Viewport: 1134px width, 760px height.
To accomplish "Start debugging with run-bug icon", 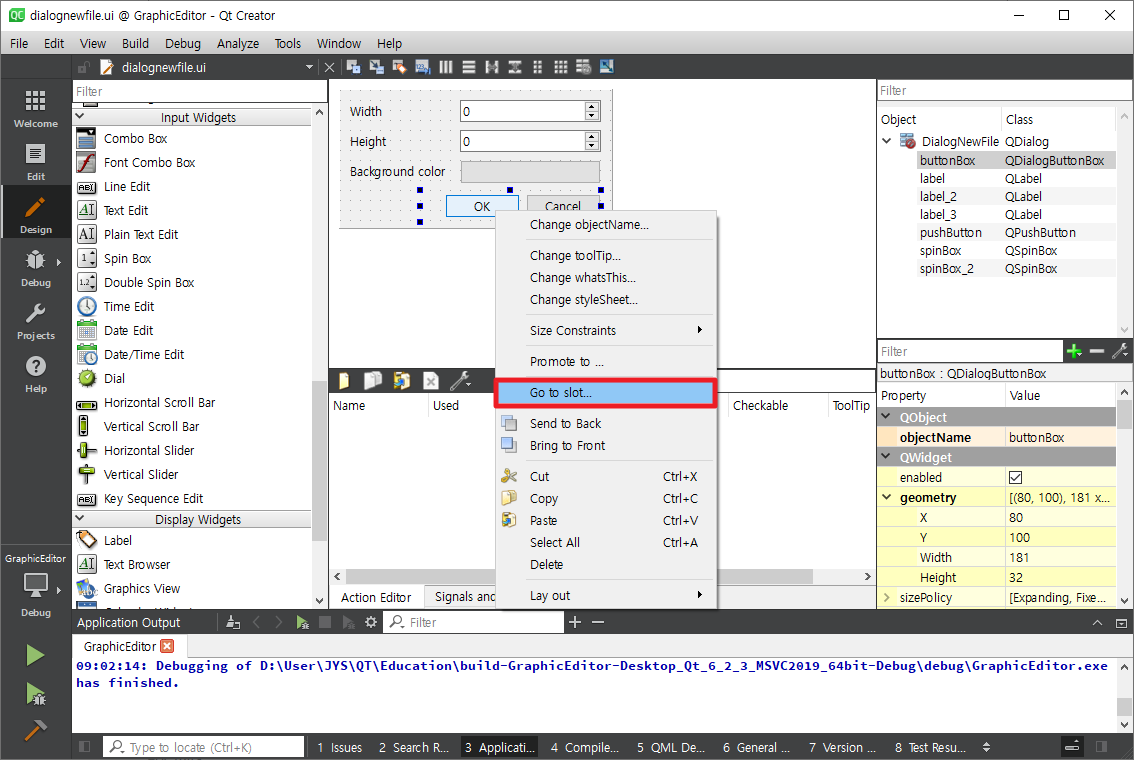I will click(x=35, y=693).
